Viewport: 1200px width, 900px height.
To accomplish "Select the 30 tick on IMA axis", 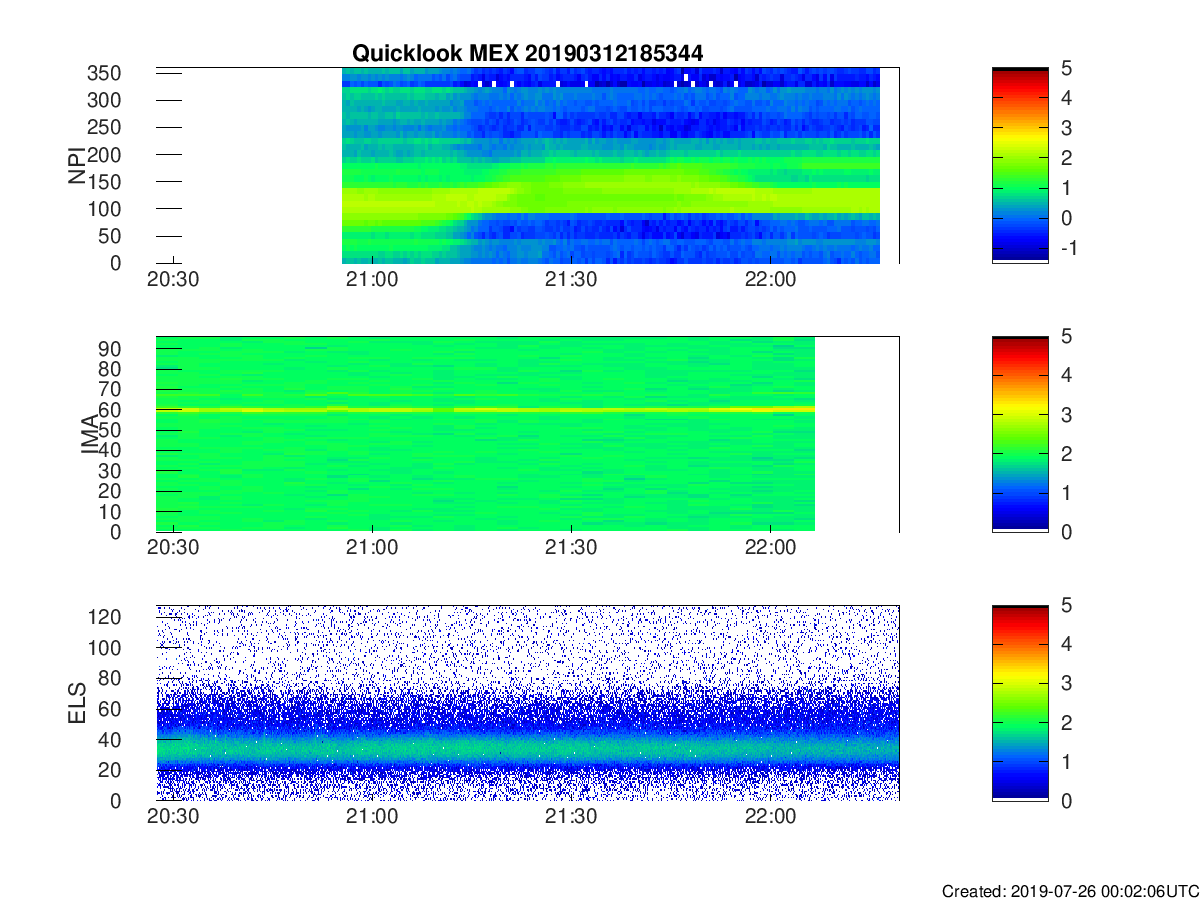I will (109, 471).
